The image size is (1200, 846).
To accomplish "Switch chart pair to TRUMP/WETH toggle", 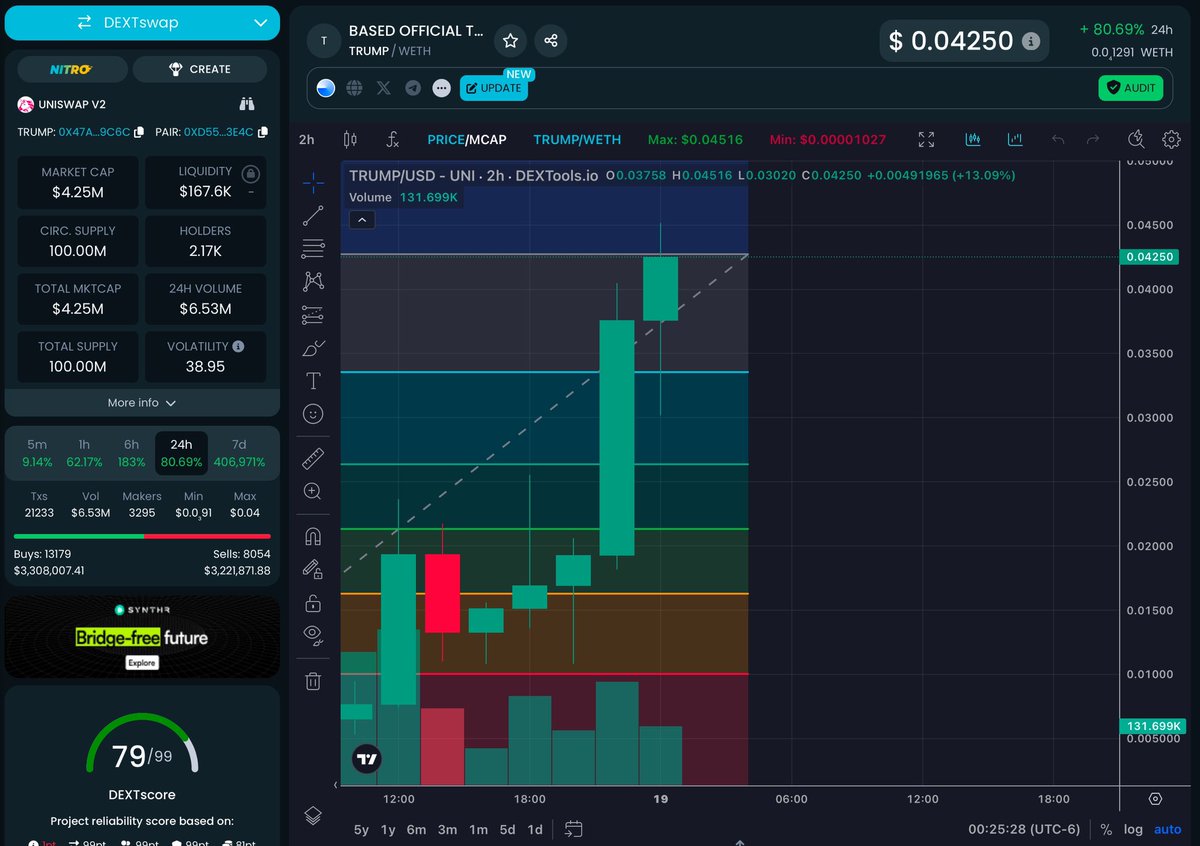I will pos(577,140).
